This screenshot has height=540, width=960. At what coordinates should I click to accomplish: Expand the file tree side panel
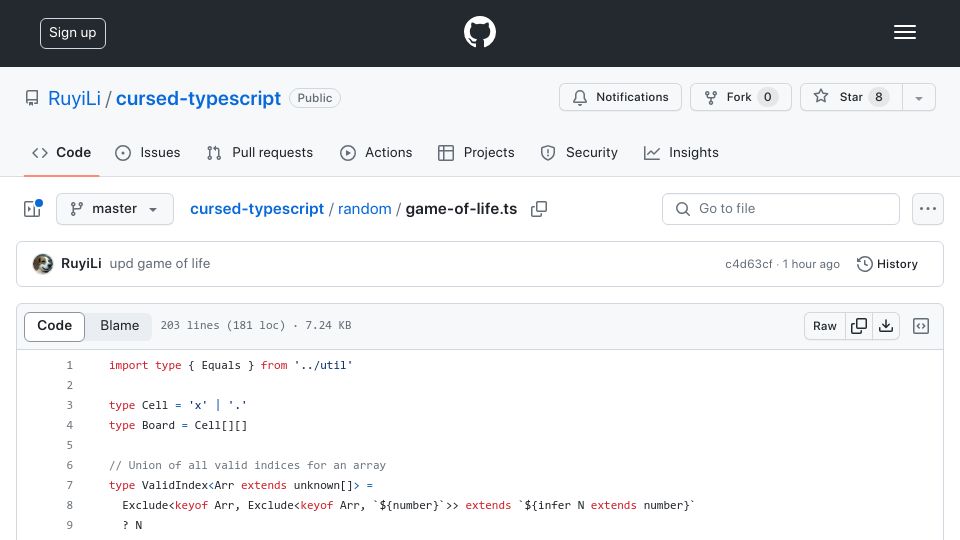[32, 209]
